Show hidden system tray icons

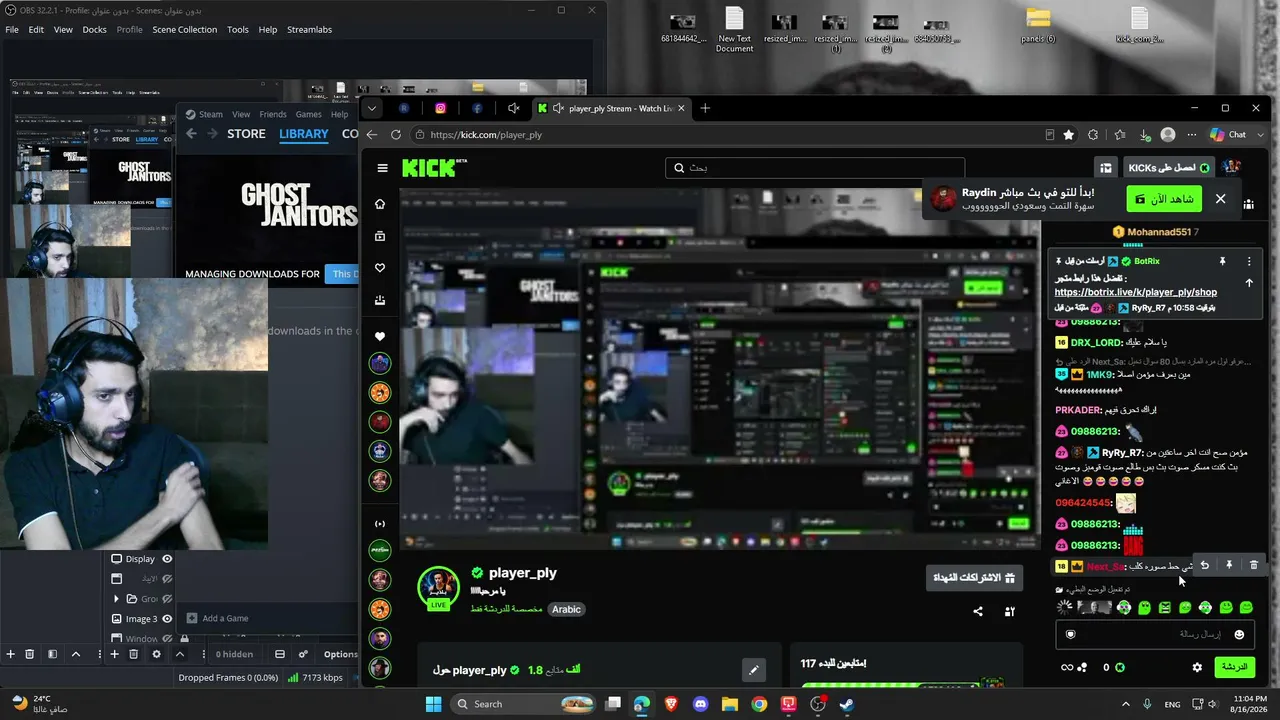tap(1125, 704)
